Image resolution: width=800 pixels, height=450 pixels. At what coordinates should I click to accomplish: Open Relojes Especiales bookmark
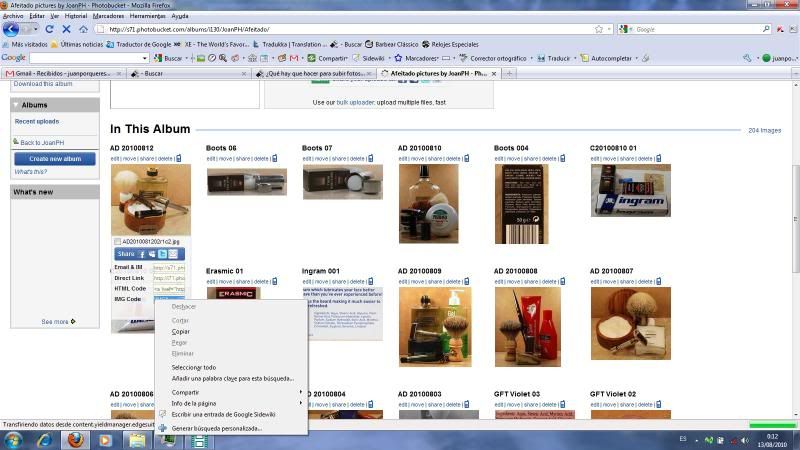tap(450, 44)
